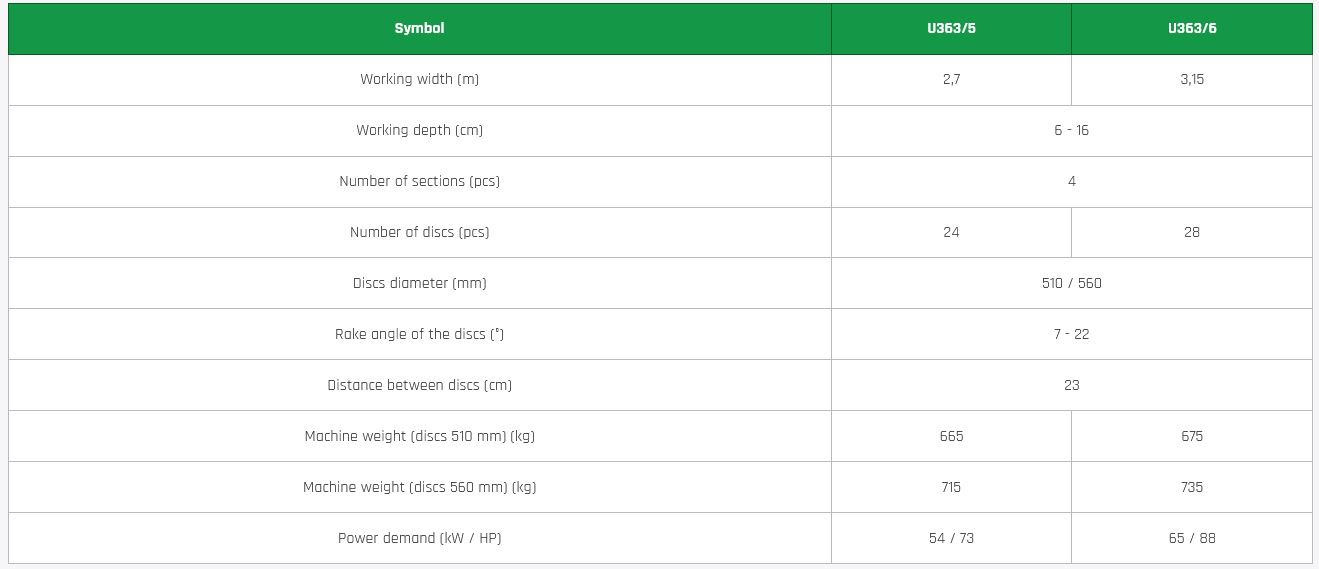Click the 665 machine weight cell

pos(951,436)
